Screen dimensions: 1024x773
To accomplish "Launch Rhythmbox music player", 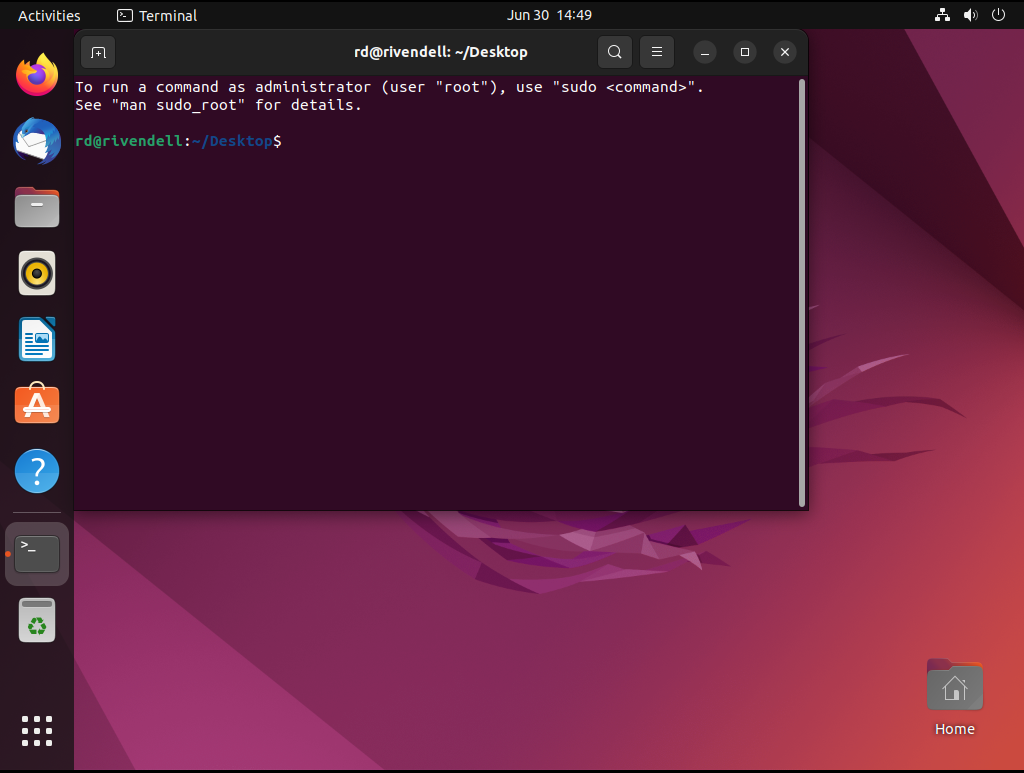I will point(37,273).
